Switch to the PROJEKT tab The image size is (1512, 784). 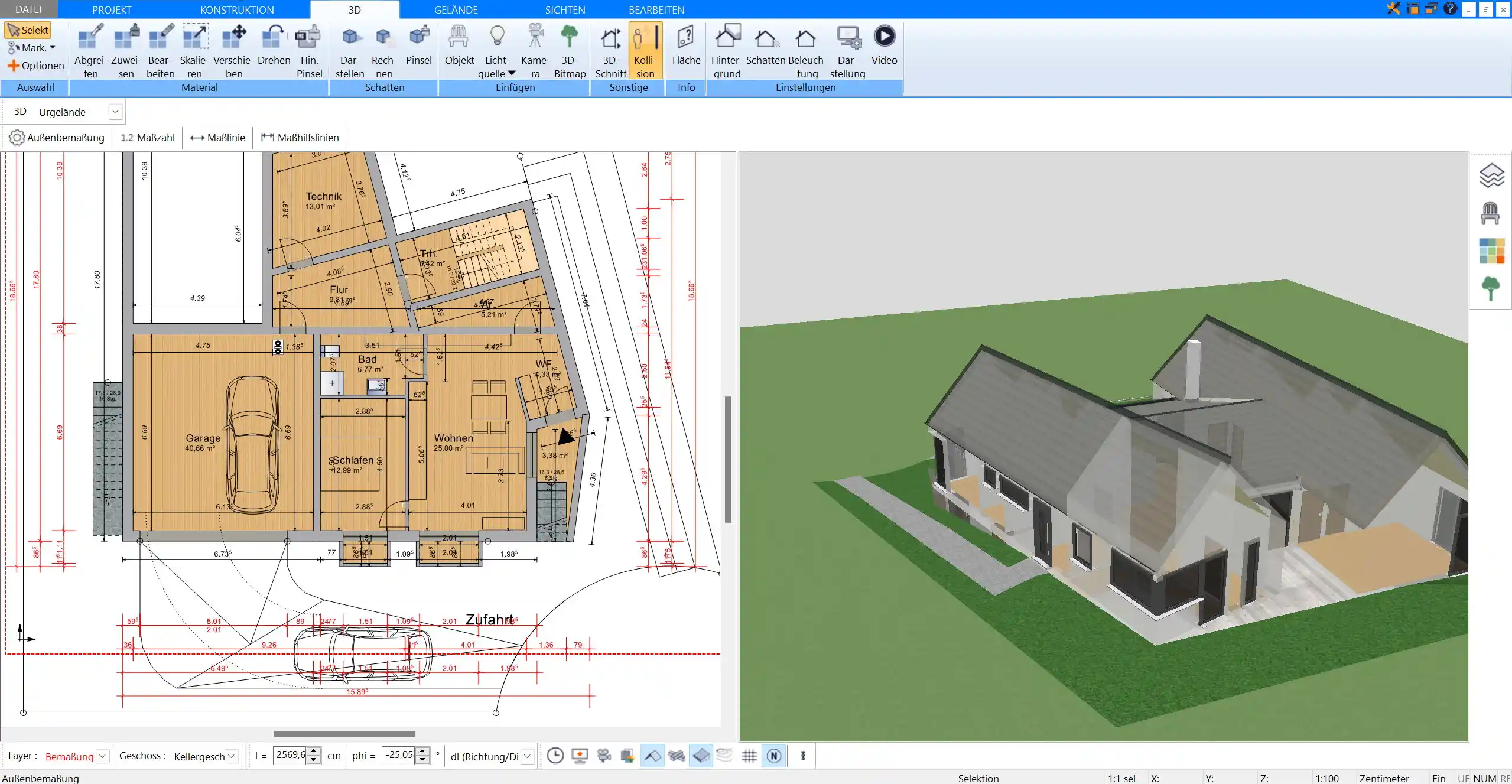coord(112,9)
